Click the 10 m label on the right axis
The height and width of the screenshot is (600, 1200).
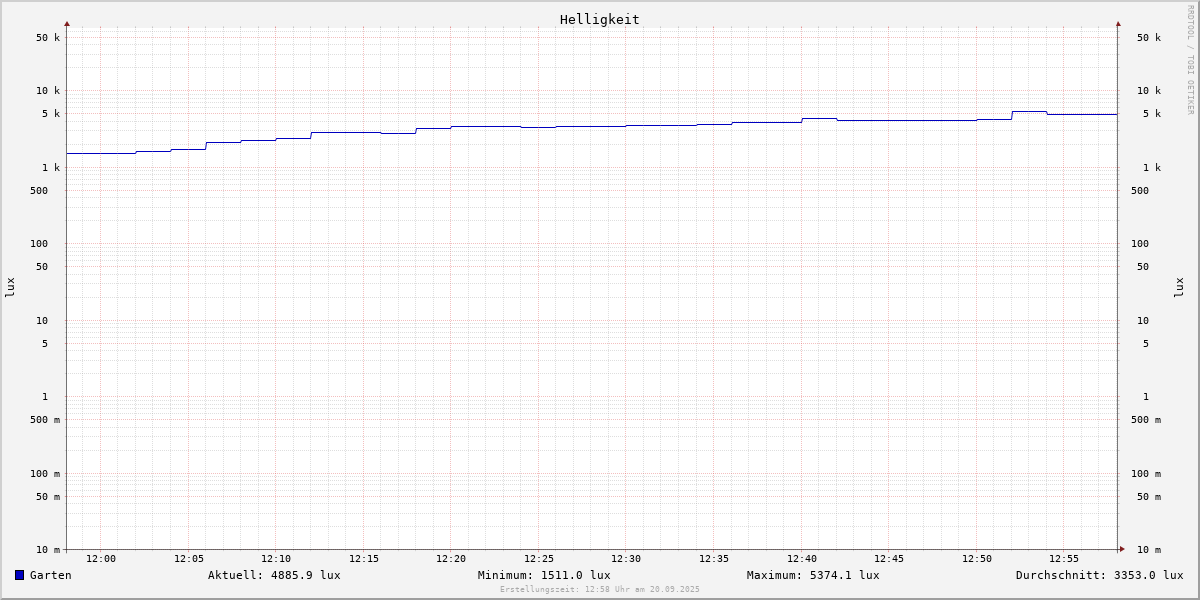pyautogui.click(x=1148, y=550)
